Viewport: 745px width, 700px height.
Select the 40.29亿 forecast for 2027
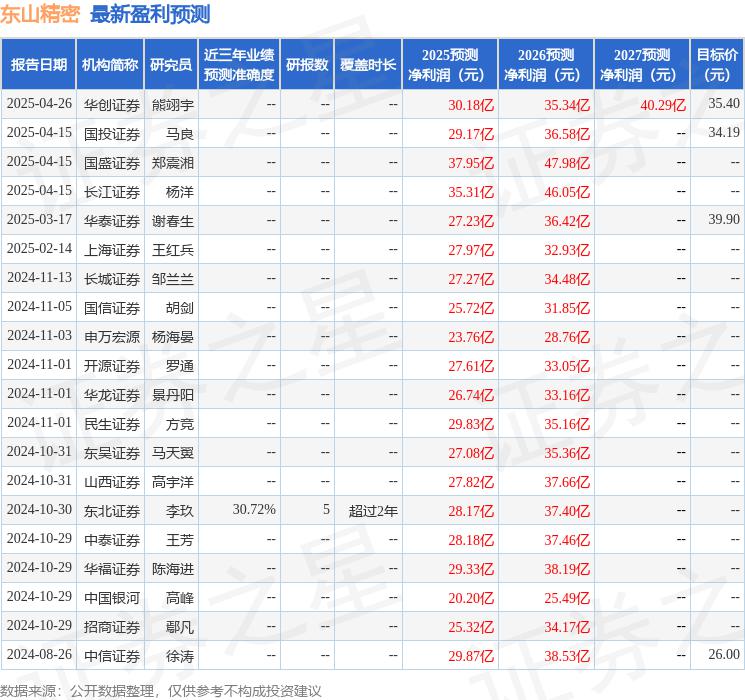point(663,105)
